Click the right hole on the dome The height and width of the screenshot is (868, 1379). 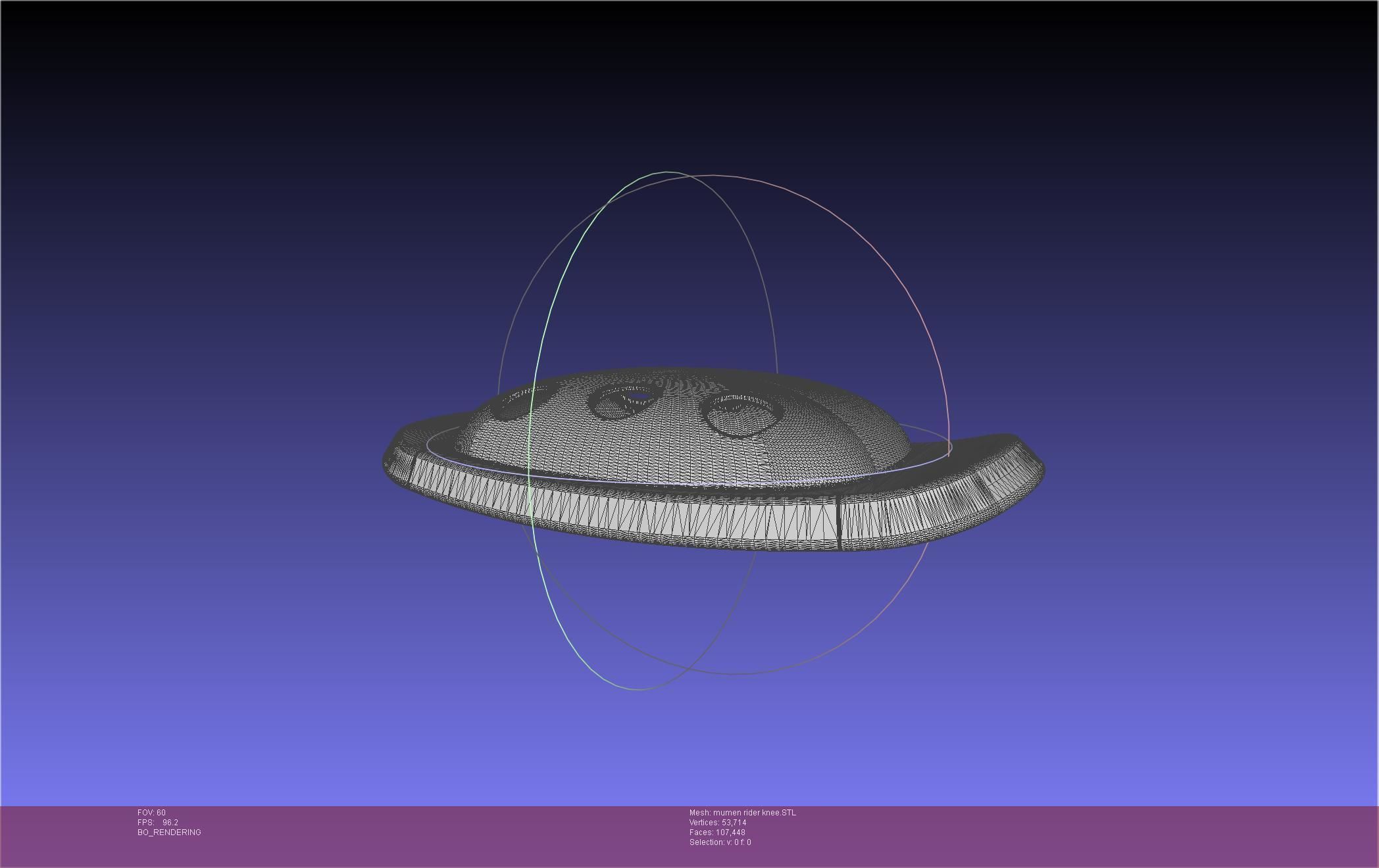[x=743, y=416]
